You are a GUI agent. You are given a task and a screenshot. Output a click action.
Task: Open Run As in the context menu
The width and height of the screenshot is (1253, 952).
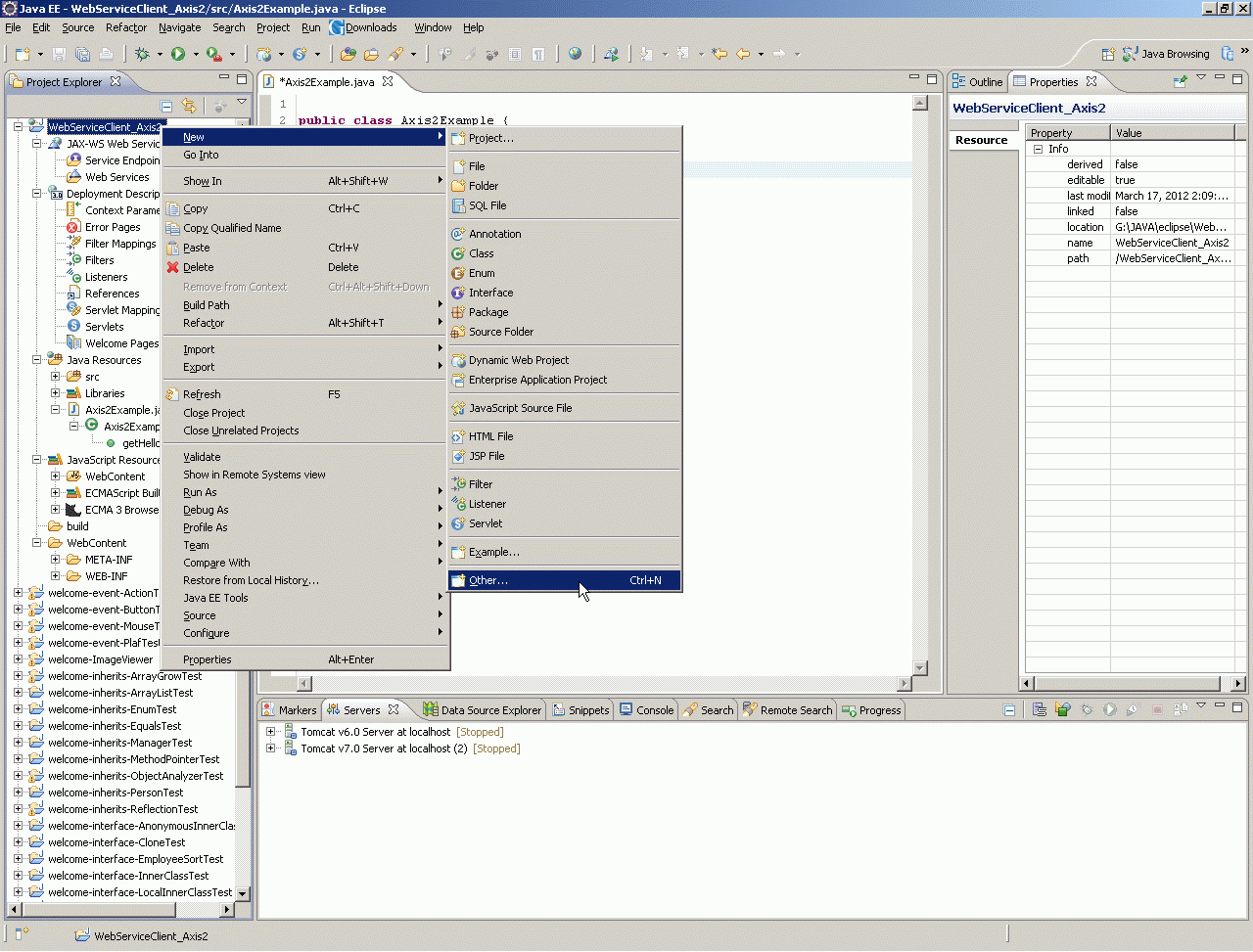[x=305, y=492]
